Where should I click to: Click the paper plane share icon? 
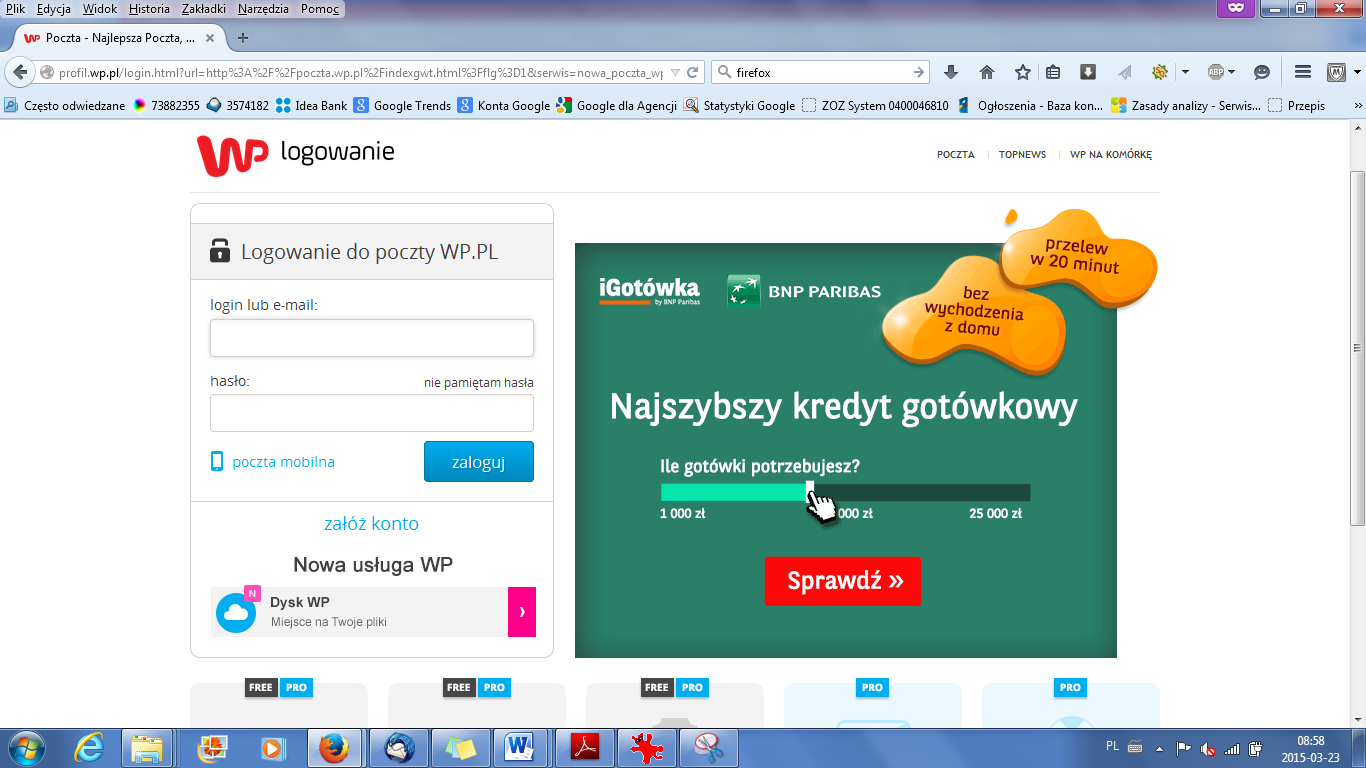point(1125,72)
